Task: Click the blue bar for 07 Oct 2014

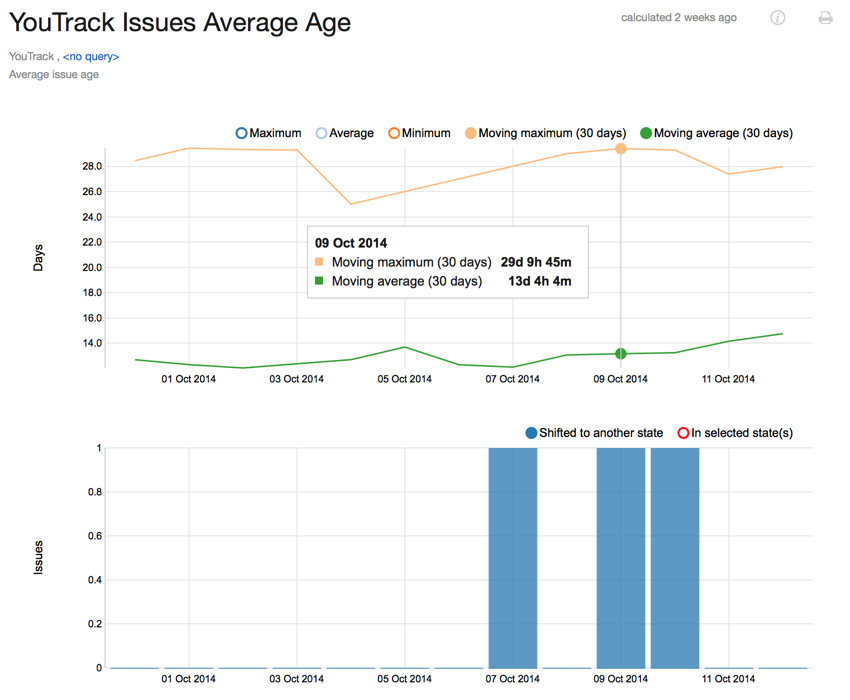Action: (x=513, y=555)
